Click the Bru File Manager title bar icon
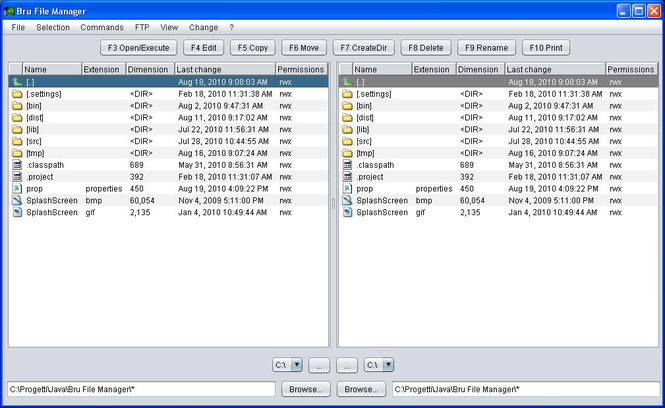Image resolution: width=665 pixels, height=408 pixels. click(8, 11)
